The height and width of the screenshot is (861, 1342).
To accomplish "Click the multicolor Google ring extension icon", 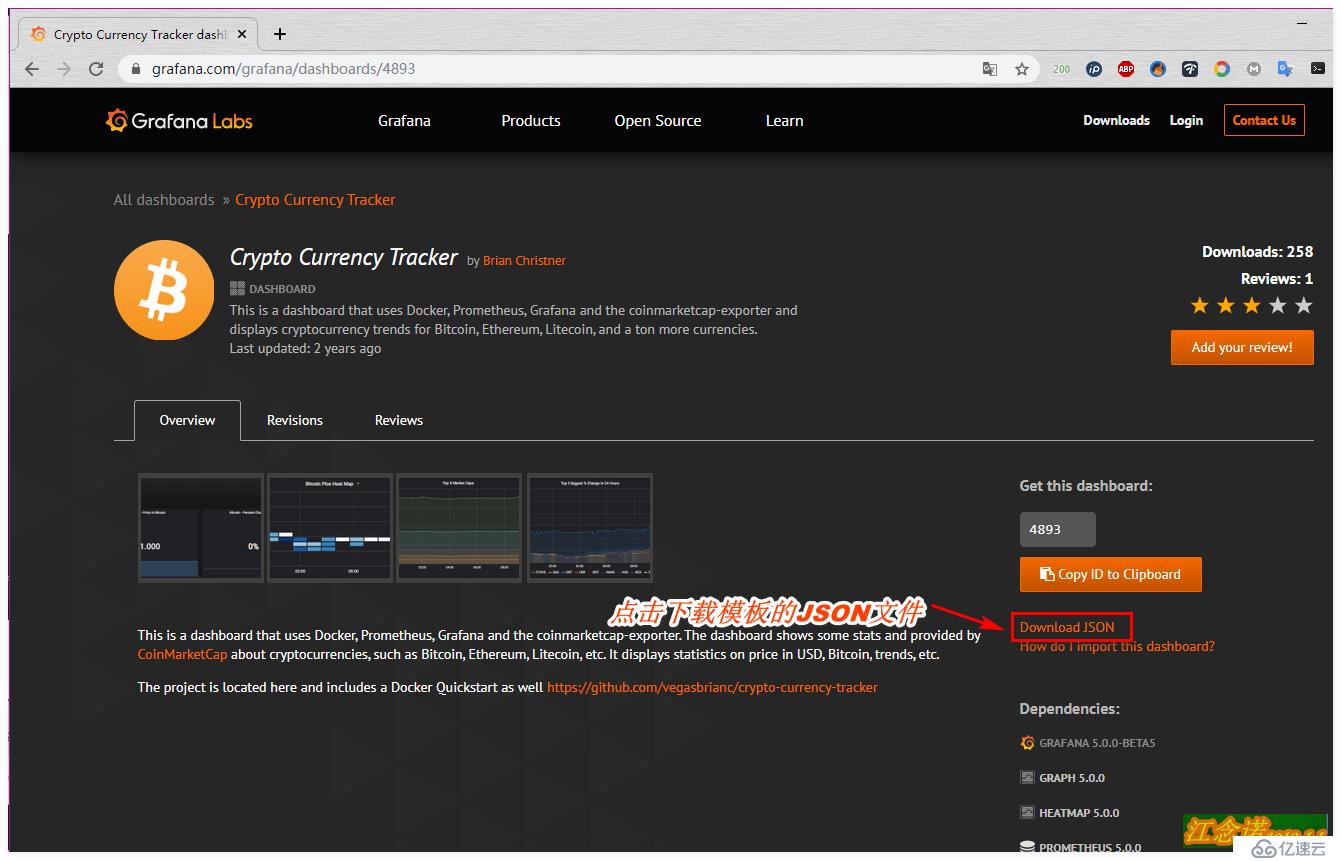I will (1222, 69).
